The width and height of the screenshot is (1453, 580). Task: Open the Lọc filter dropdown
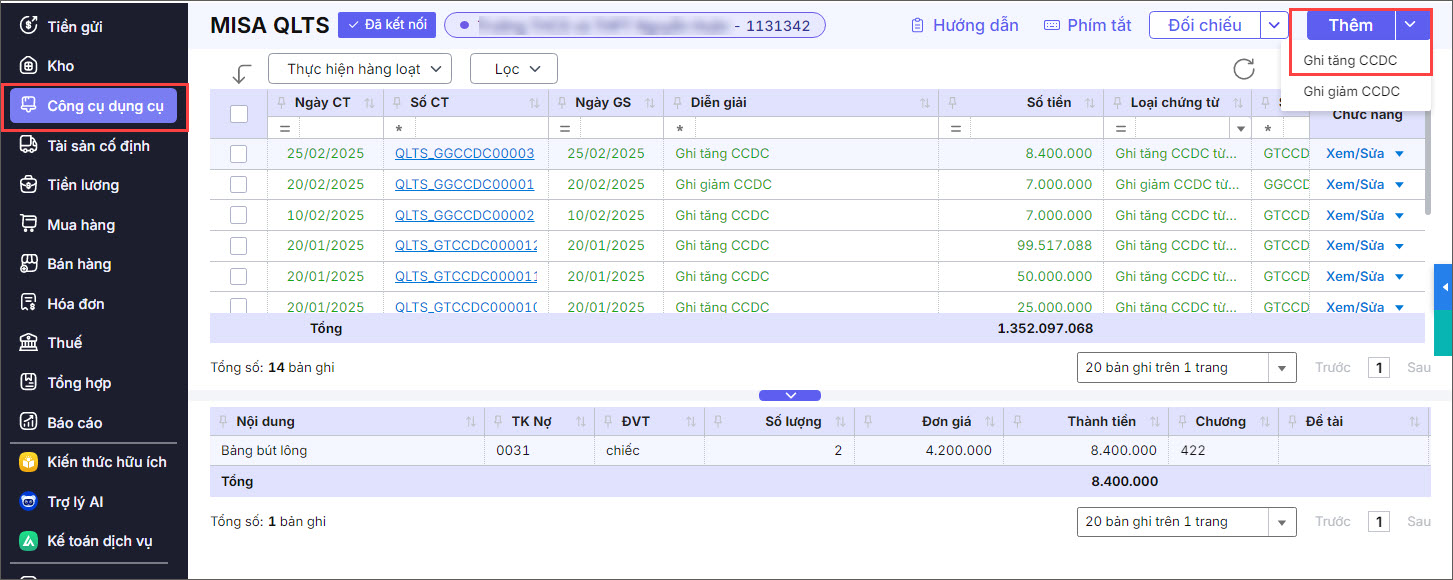click(513, 69)
